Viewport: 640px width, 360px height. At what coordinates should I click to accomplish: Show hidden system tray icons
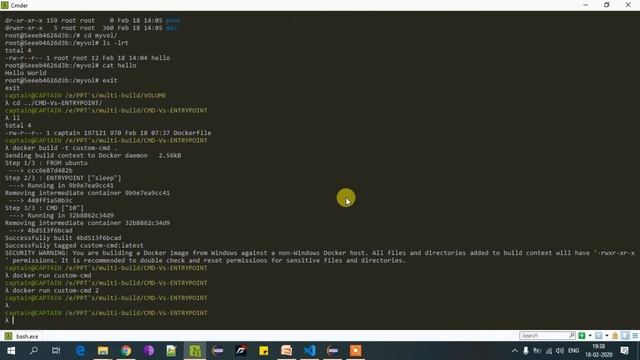(515, 351)
